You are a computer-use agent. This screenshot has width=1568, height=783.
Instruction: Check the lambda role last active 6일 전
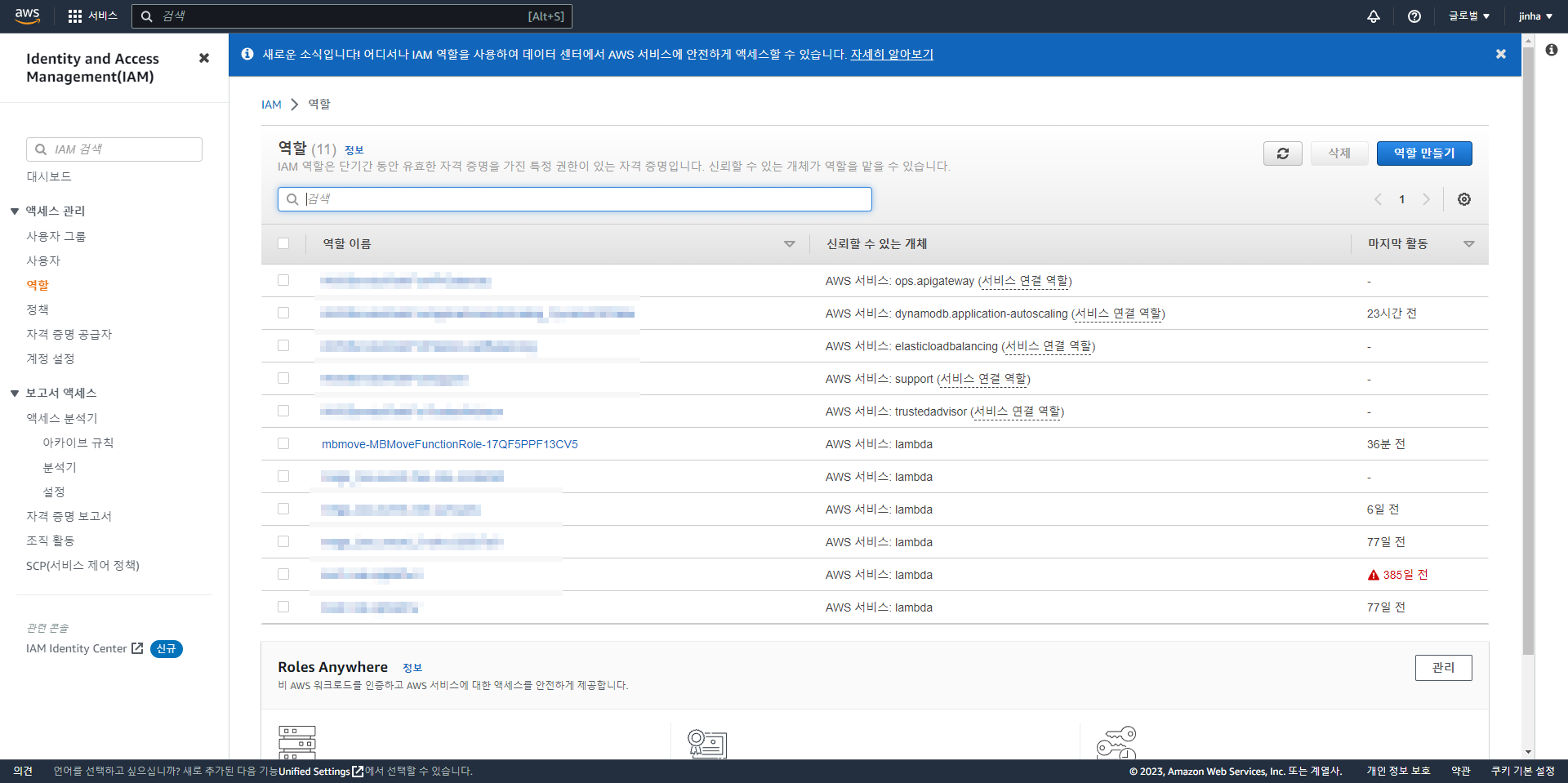(x=283, y=509)
